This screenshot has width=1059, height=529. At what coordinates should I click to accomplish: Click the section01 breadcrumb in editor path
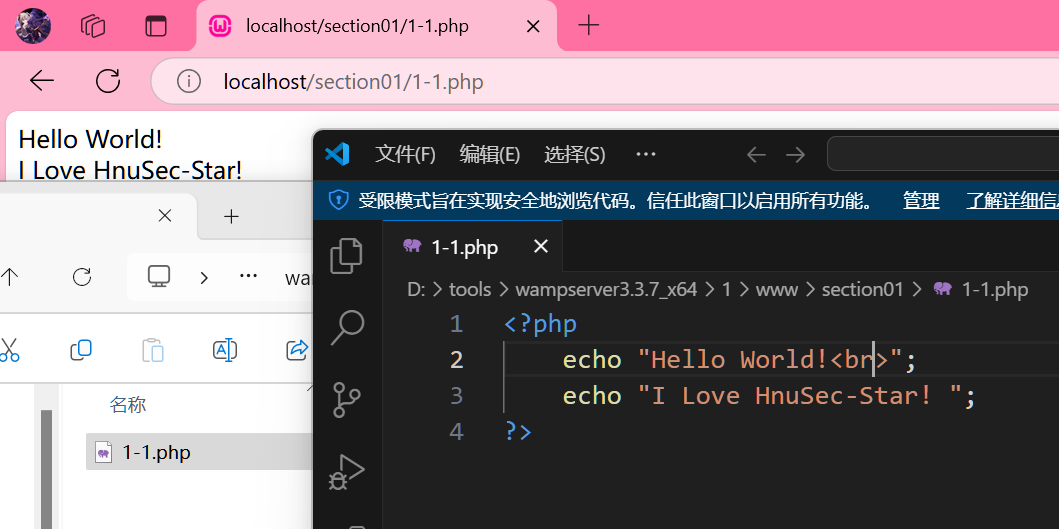pos(862,289)
